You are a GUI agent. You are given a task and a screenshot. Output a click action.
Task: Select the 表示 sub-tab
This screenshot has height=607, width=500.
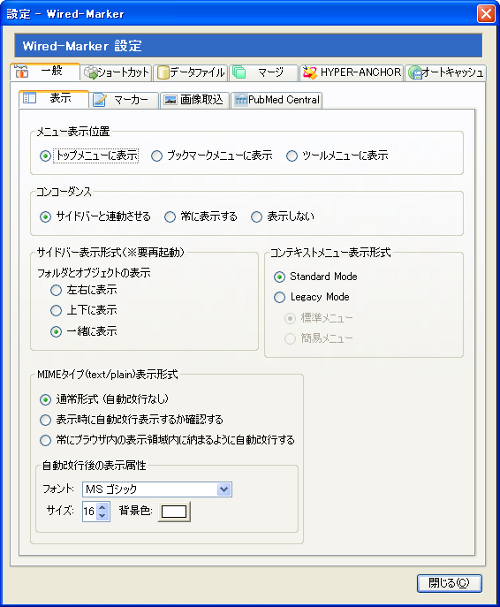(x=54, y=99)
